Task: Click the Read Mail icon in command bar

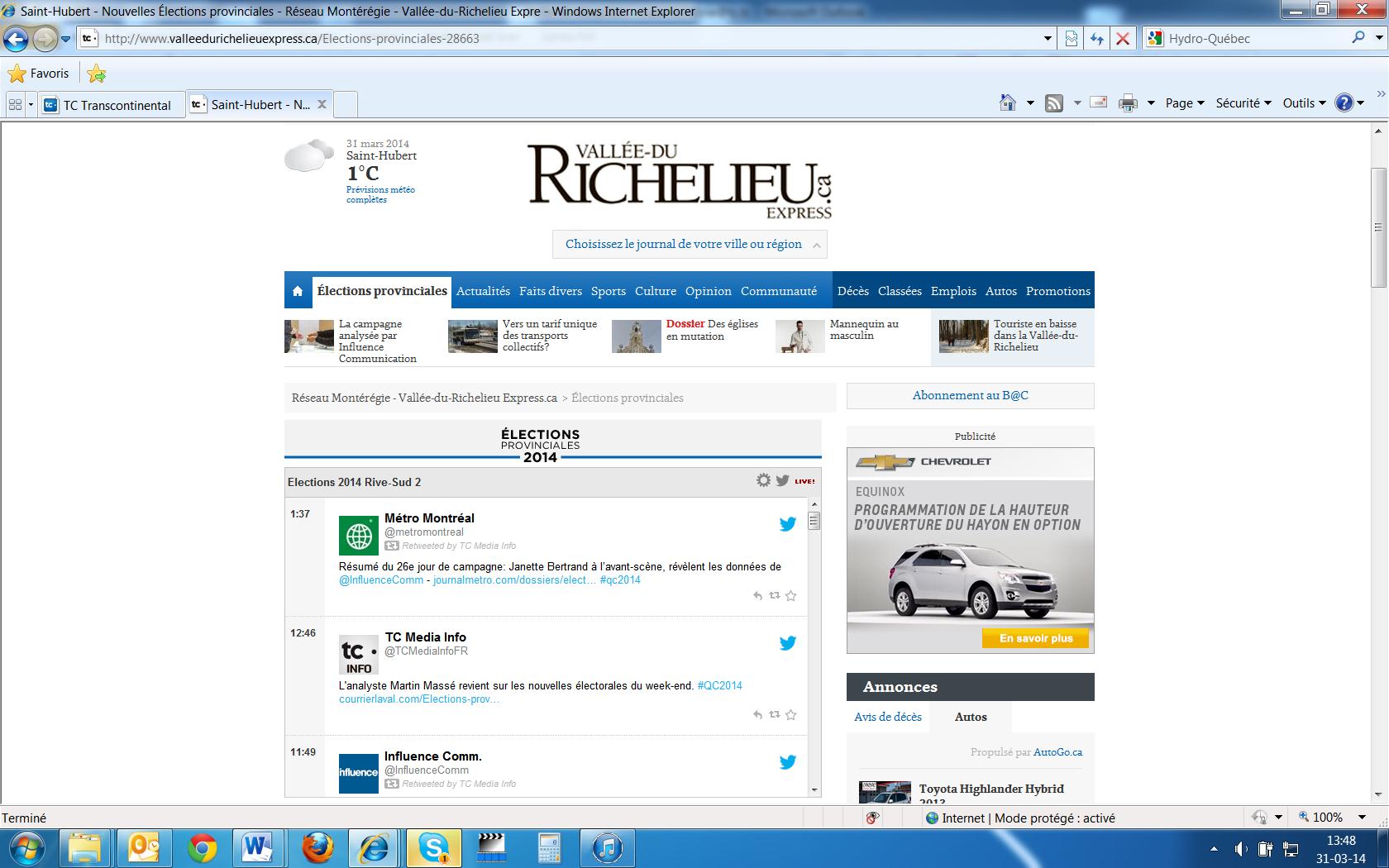Action: click(x=1099, y=103)
